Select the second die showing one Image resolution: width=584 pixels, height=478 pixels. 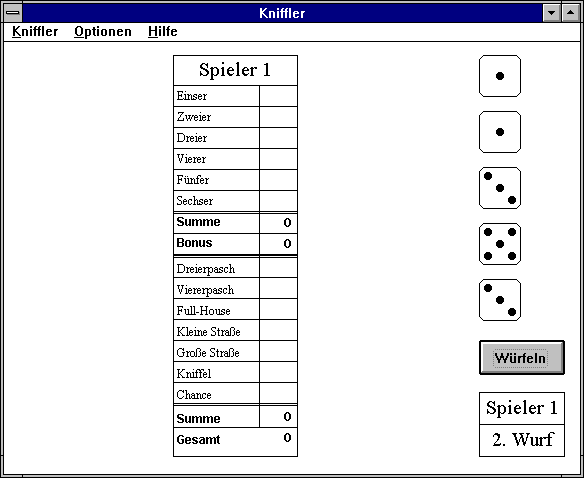(x=500, y=132)
